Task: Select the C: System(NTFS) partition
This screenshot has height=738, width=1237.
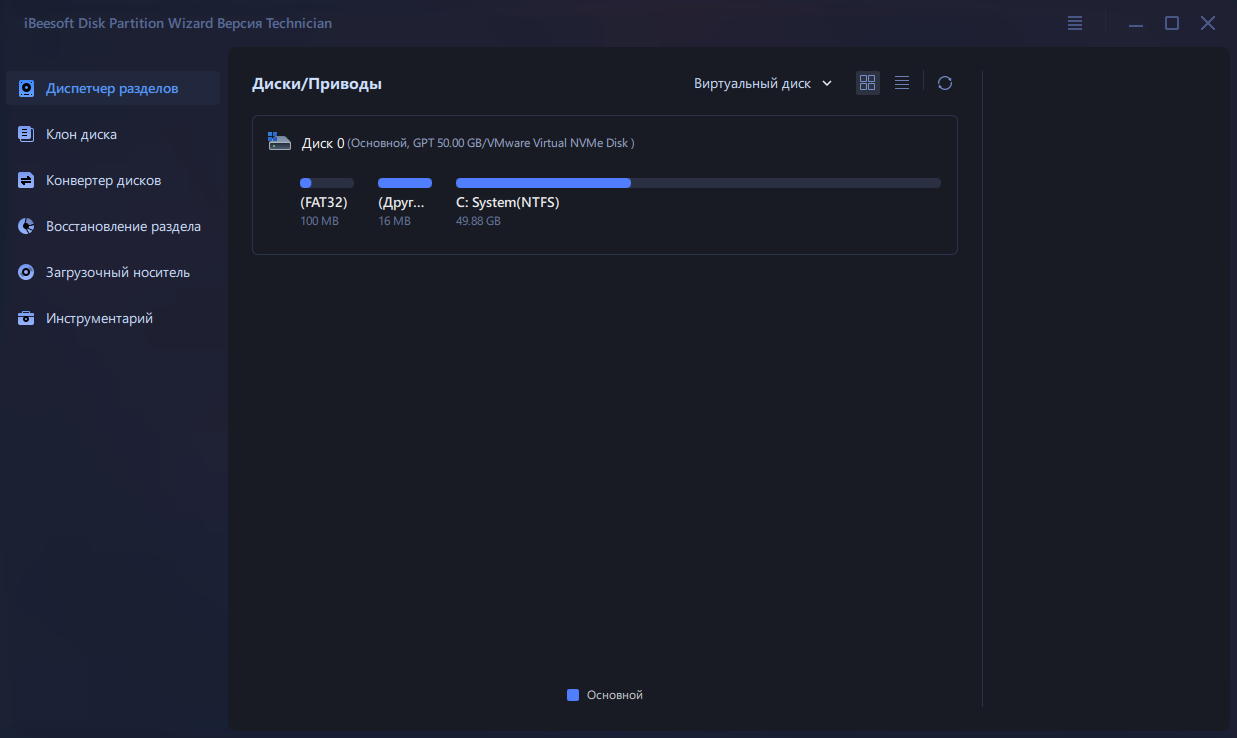Action: [508, 203]
